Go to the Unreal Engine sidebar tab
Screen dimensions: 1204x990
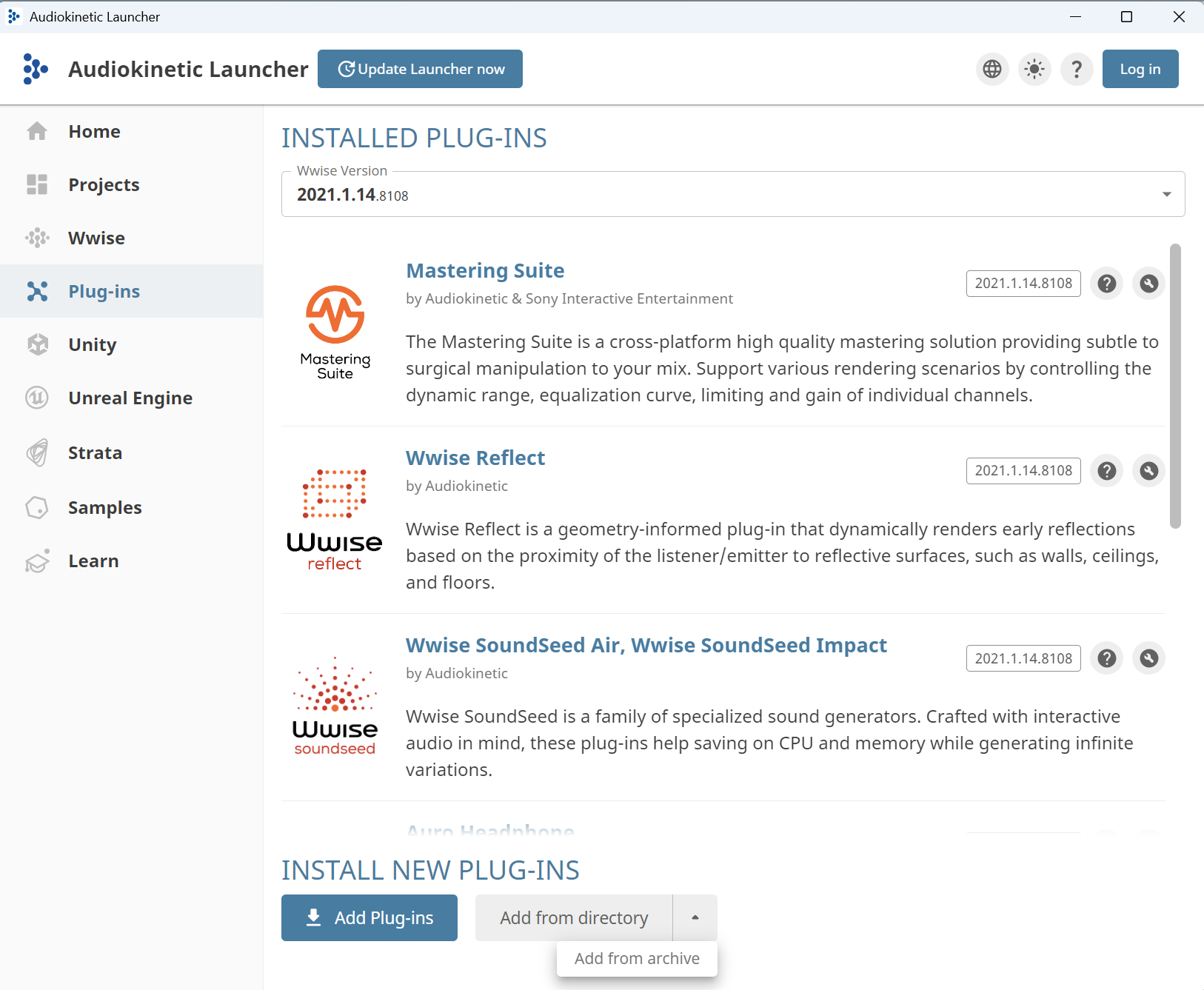coord(130,398)
